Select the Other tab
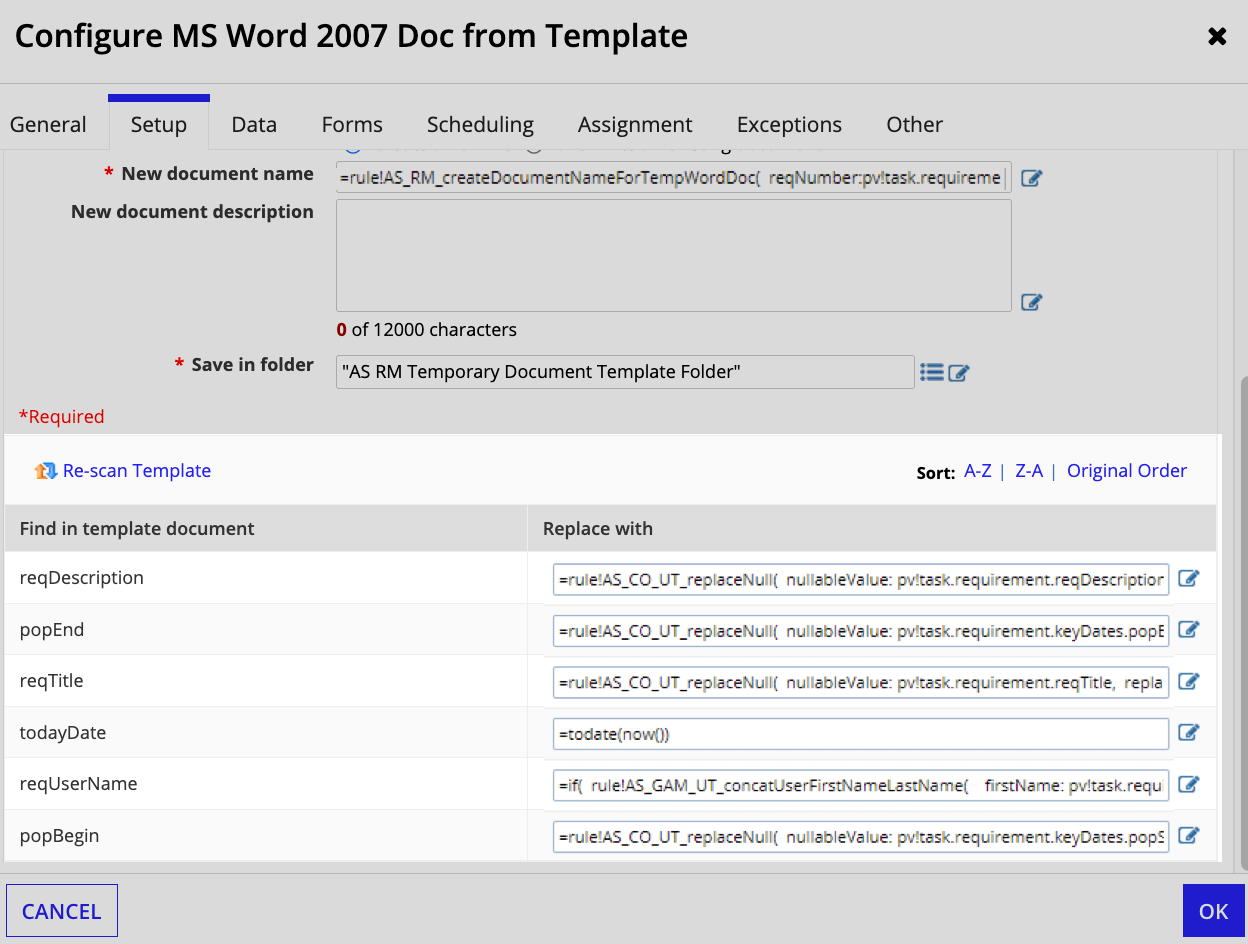This screenshot has width=1248, height=944. 914,125
